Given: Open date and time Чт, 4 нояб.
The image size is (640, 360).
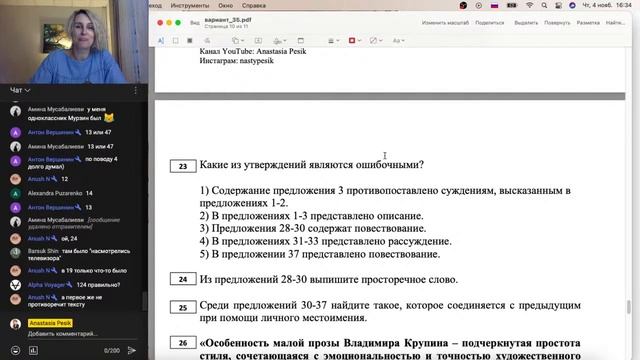Looking at the screenshot, I should coord(607,5).
